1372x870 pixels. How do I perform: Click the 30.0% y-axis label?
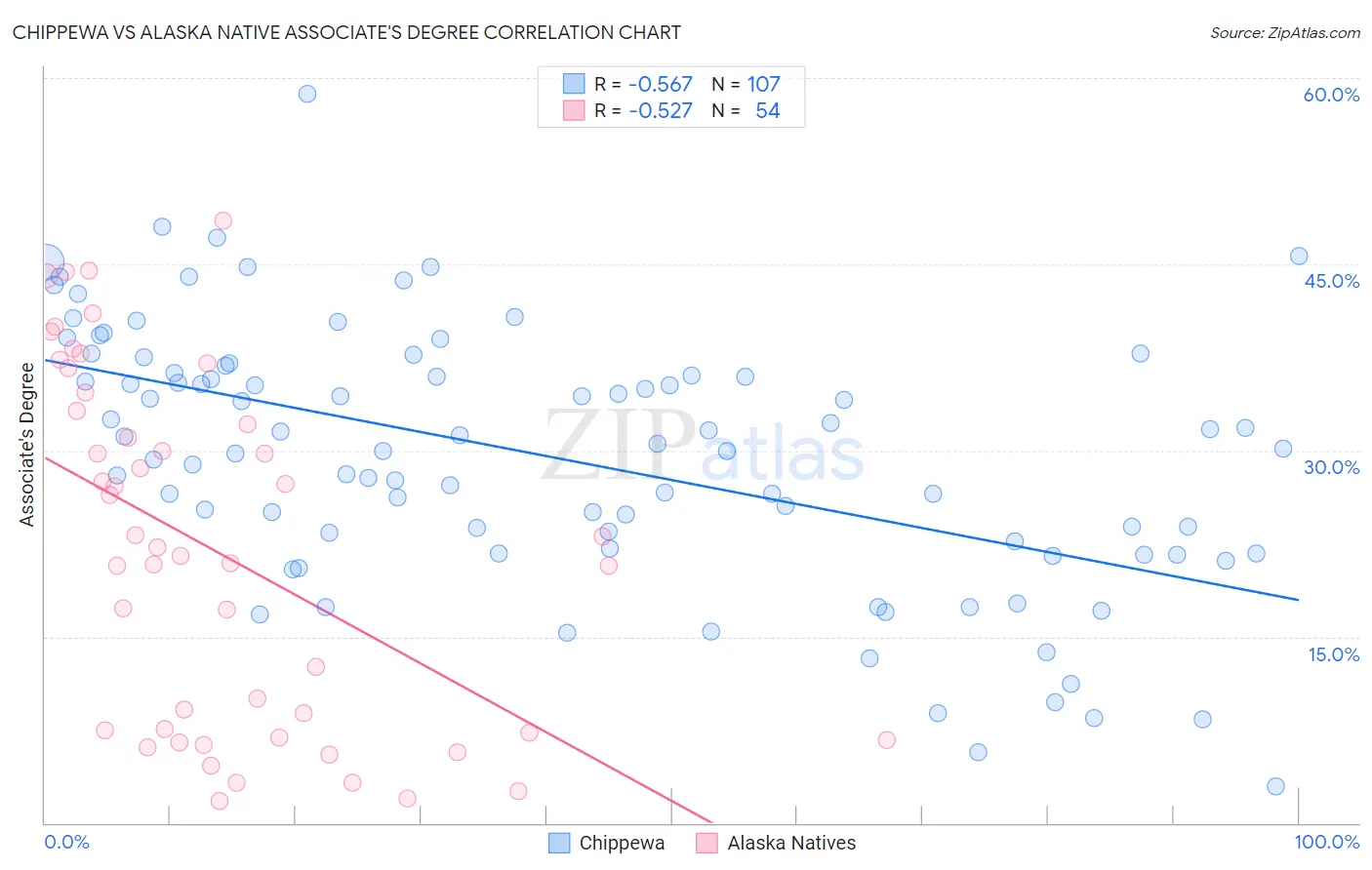pyautogui.click(x=1331, y=467)
